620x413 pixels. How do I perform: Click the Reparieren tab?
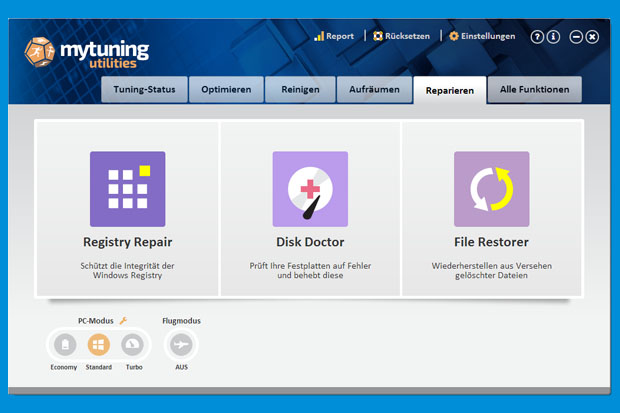click(x=450, y=91)
